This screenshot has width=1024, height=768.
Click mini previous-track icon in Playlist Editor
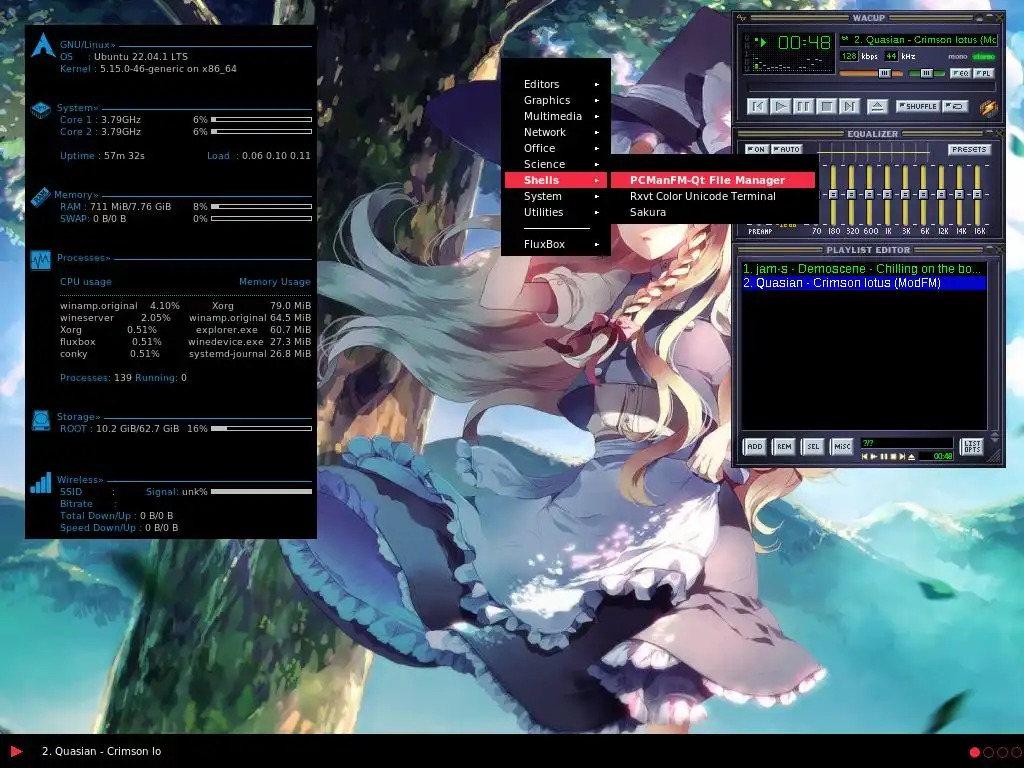[x=865, y=456]
